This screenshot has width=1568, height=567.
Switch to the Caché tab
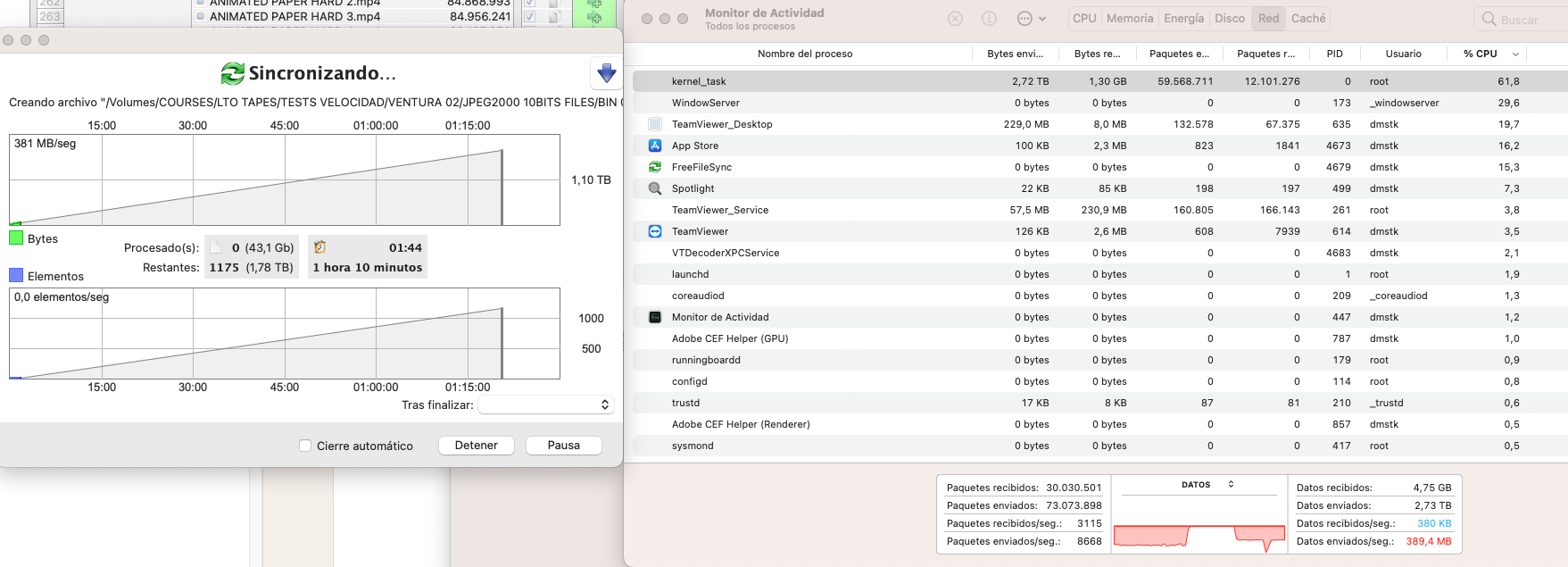tap(1308, 18)
